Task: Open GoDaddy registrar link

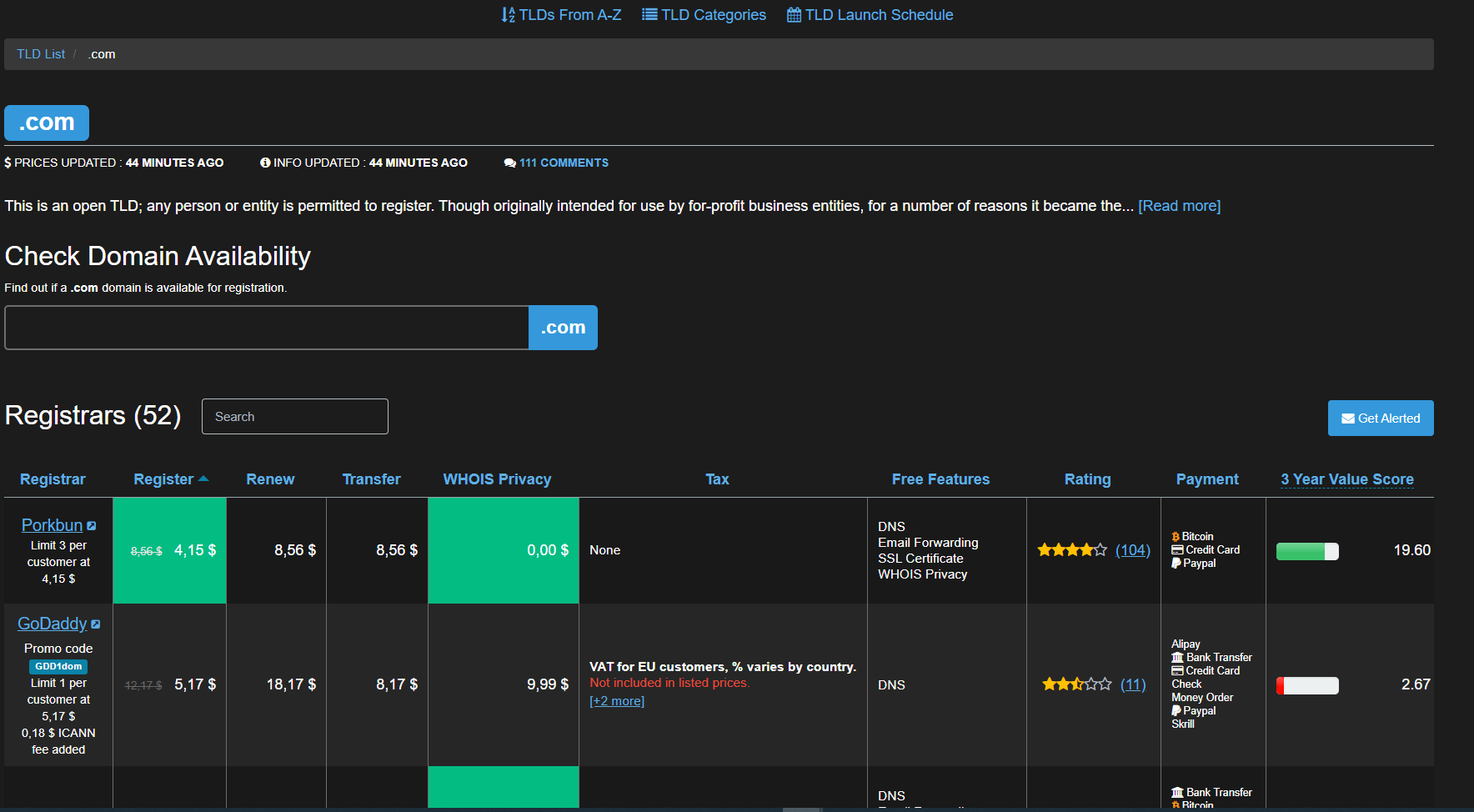Action: pos(52,624)
